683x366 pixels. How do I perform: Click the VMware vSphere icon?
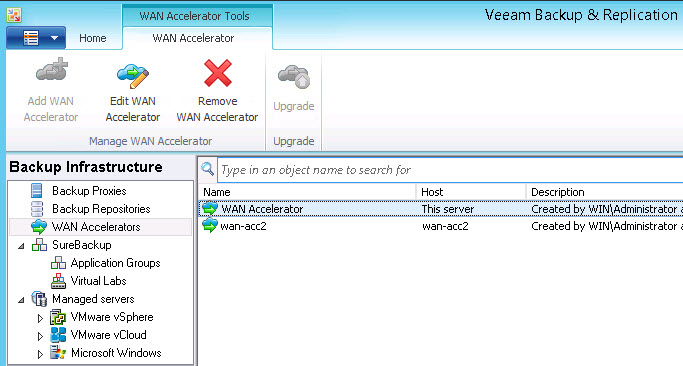[x=58, y=317]
